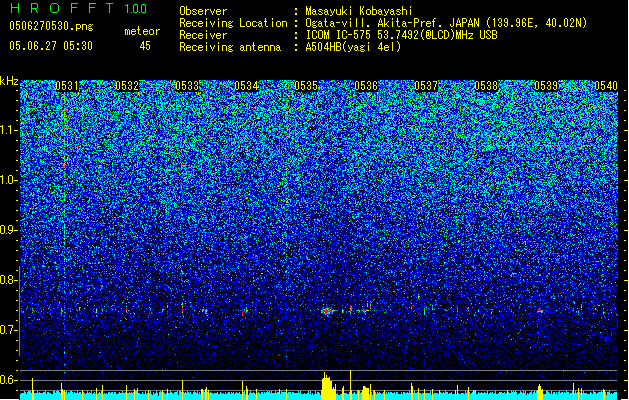Click the 0537 time marker
The height and width of the screenshot is (400, 629).
click(x=426, y=86)
